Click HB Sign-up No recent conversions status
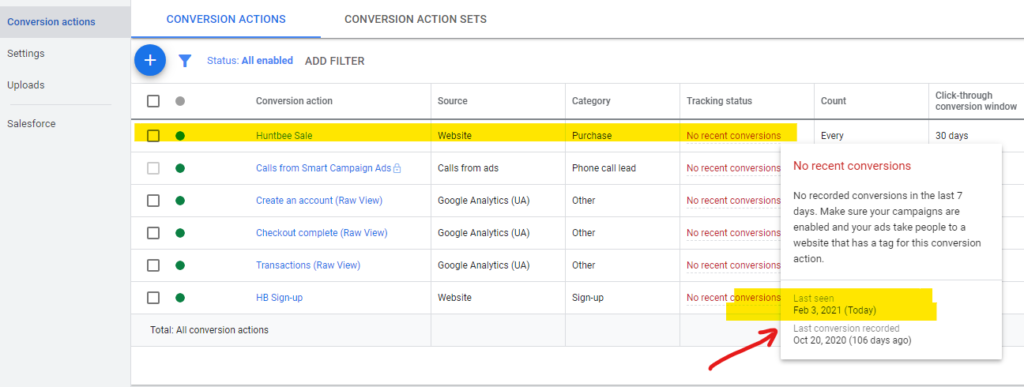Image resolution: width=1024 pixels, height=387 pixels. point(733,298)
